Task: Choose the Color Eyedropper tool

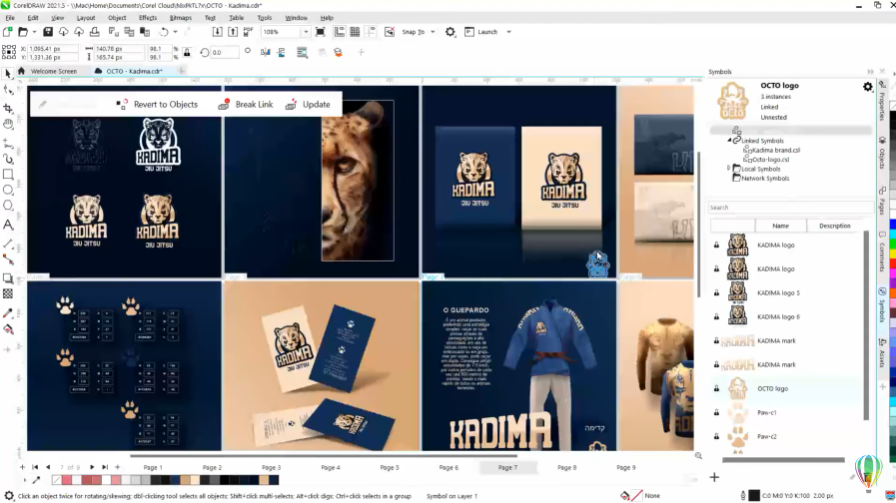Action: [8, 313]
